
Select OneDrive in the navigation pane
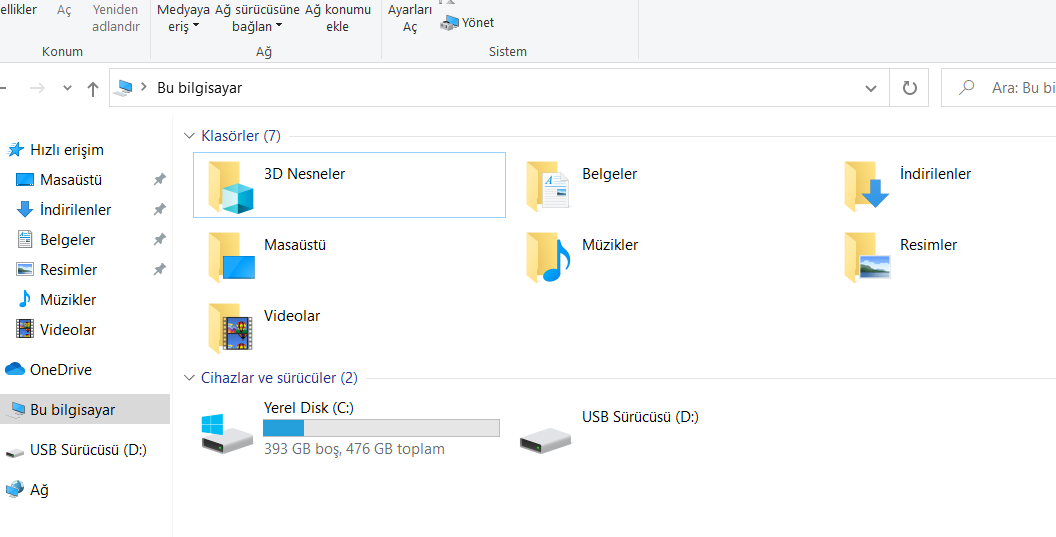pyautogui.click(x=60, y=370)
